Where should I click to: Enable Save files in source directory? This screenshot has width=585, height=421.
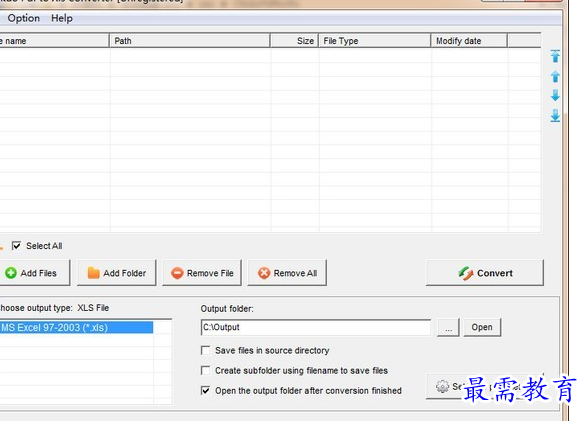(x=205, y=350)
